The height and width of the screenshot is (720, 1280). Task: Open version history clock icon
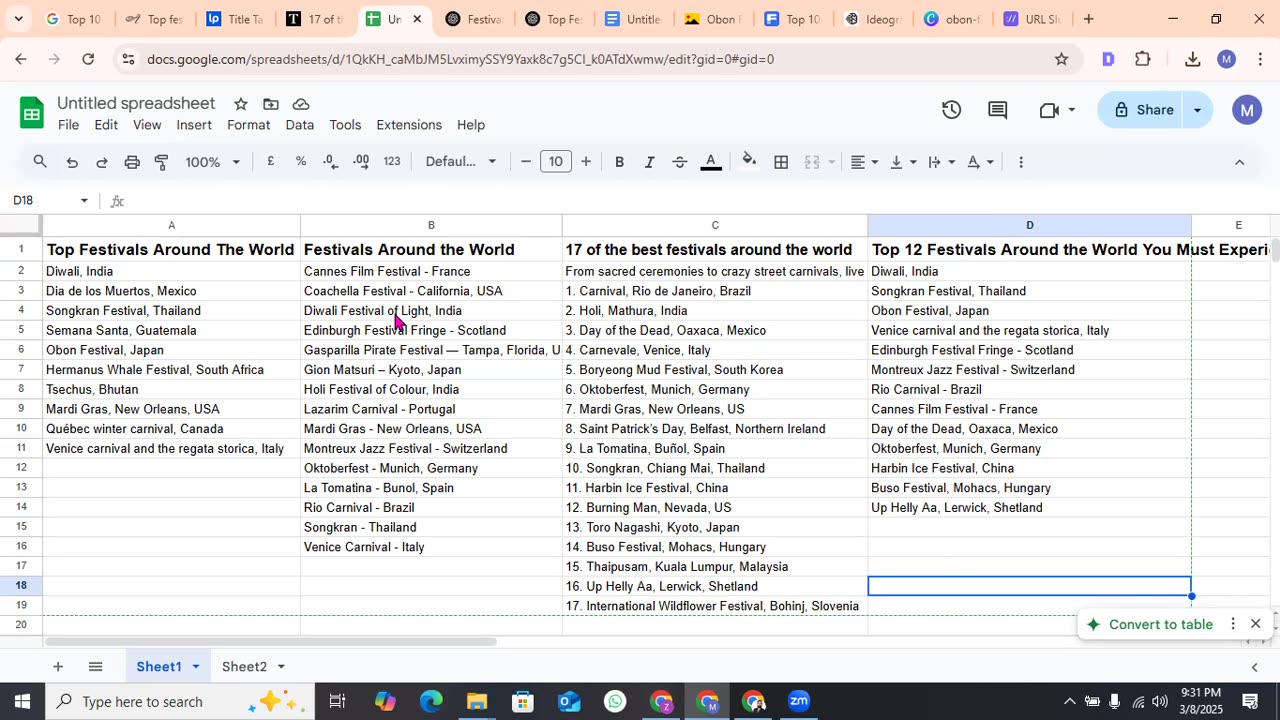click(951, 110)
